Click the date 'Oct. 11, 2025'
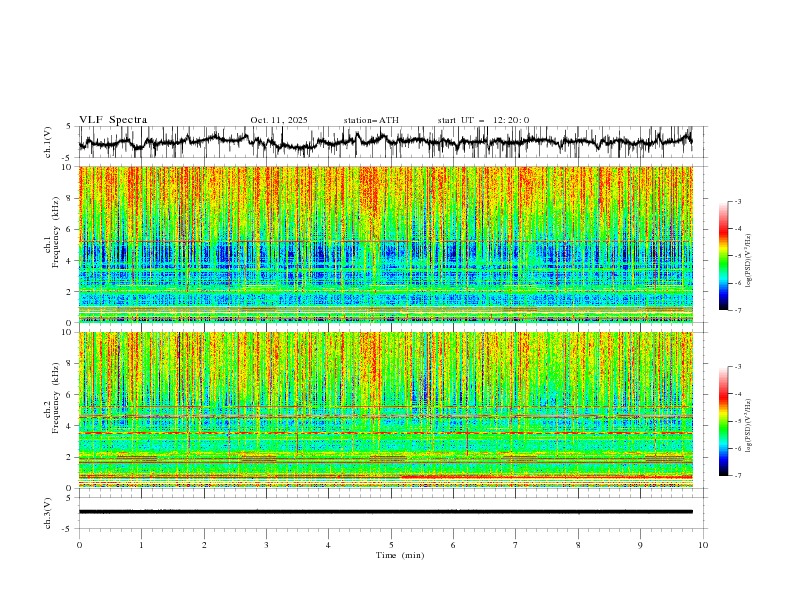Screen dimensions: 792x612 point(279,120)
